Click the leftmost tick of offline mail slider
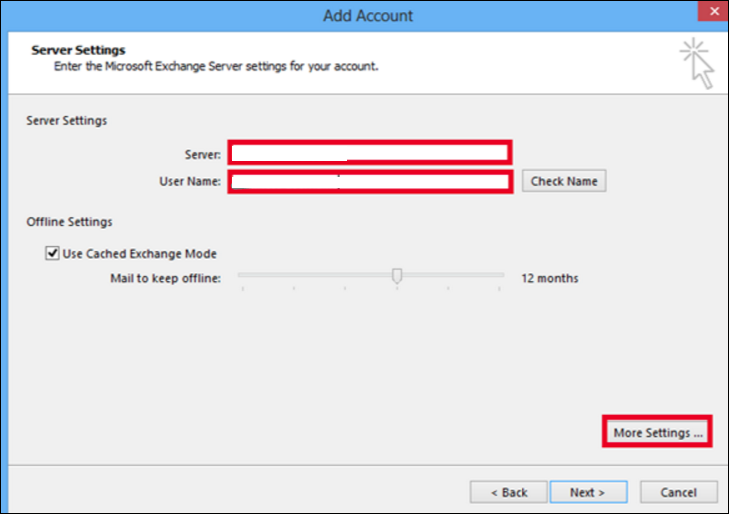This screenshot has width=729, height=514. pyautogui.click(x=243, y=289)
